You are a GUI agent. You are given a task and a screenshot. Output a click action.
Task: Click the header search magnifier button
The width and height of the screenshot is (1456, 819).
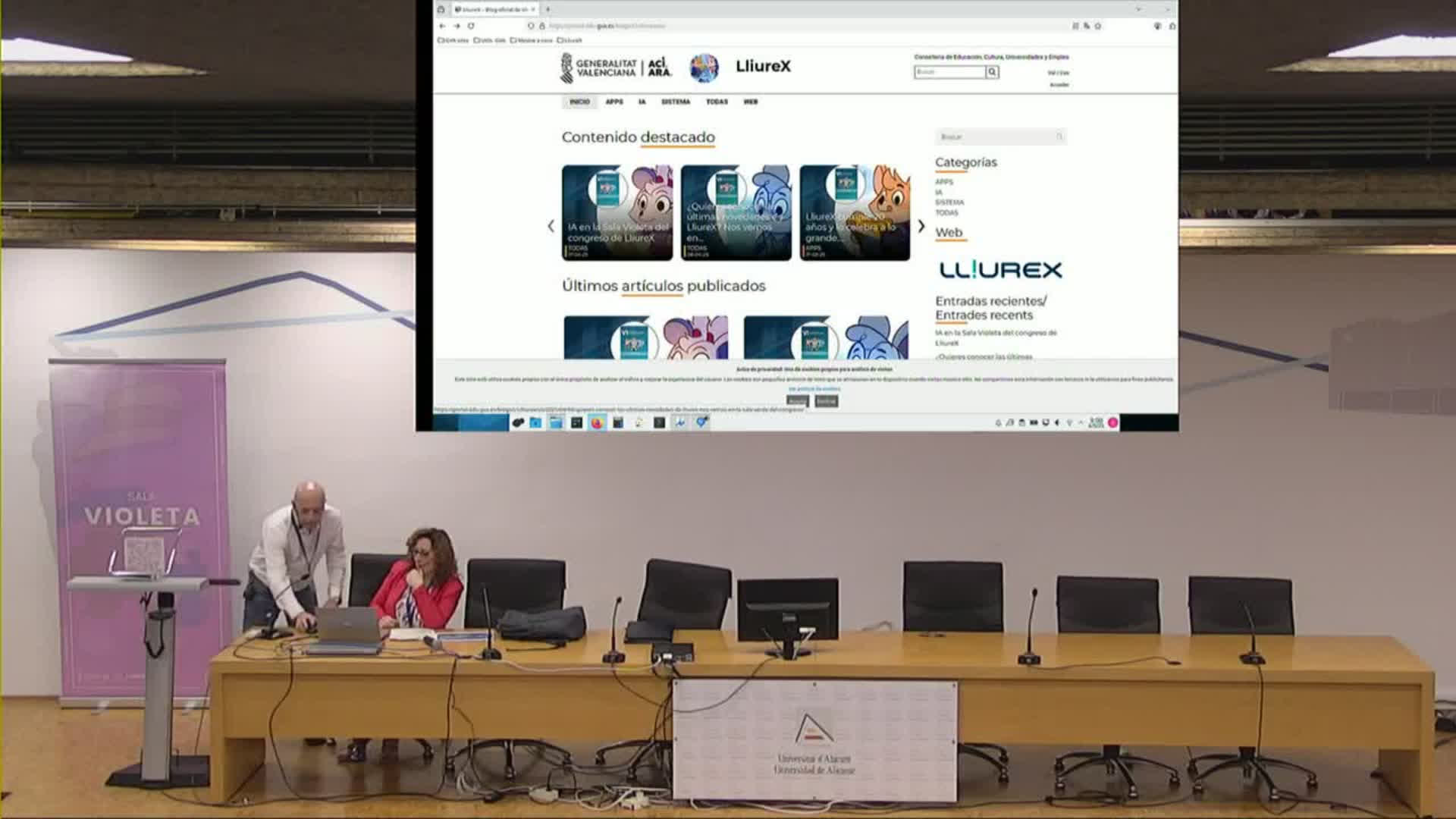coord(992,72)
